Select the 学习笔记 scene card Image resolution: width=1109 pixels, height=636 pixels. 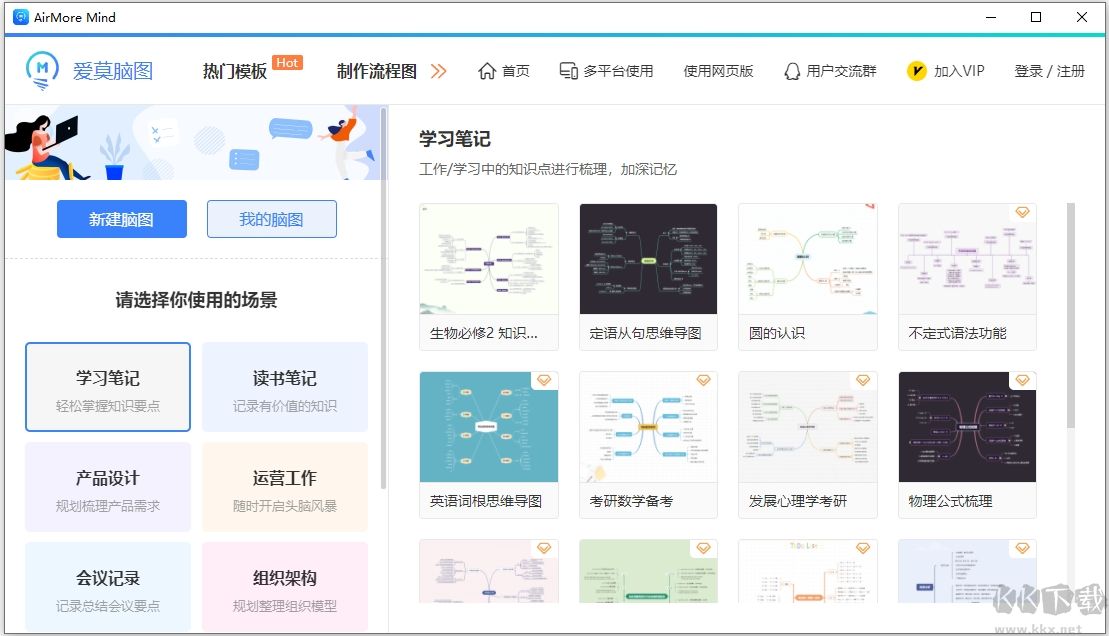(108, 387)
